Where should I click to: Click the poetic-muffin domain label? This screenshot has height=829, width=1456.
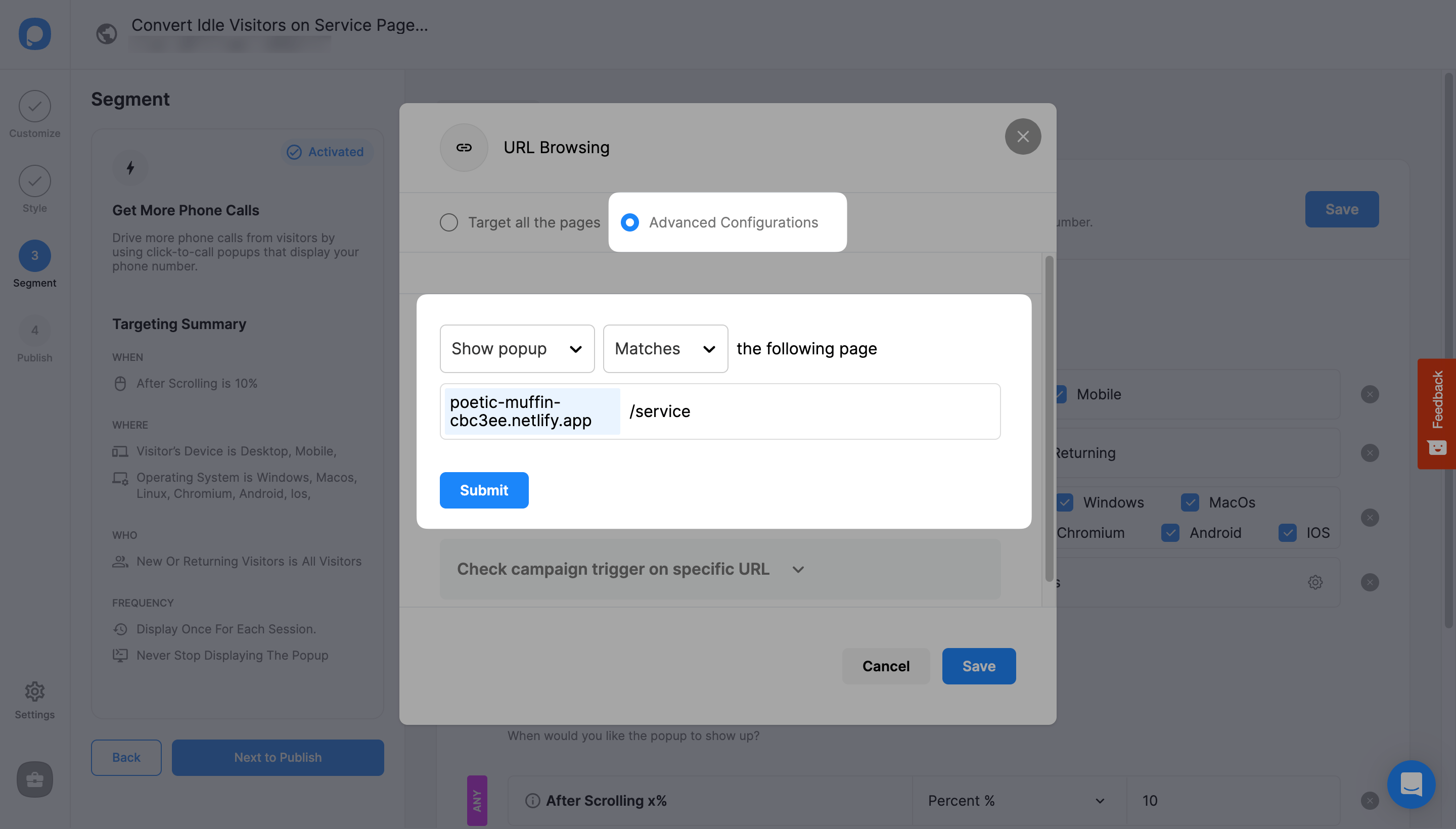532,411
